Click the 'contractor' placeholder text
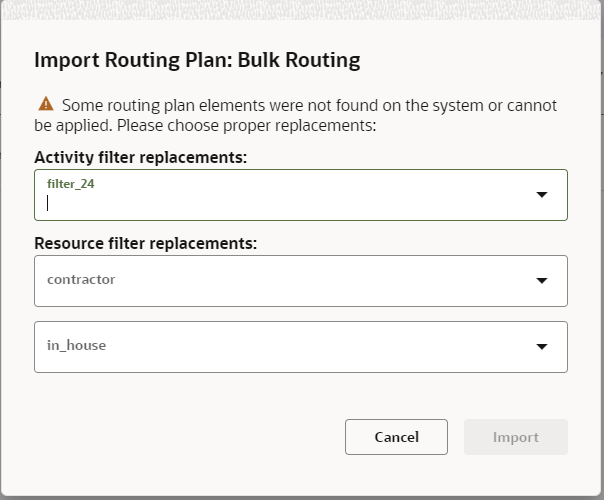This screenshot has width=604, height=500. click(81, 280)
